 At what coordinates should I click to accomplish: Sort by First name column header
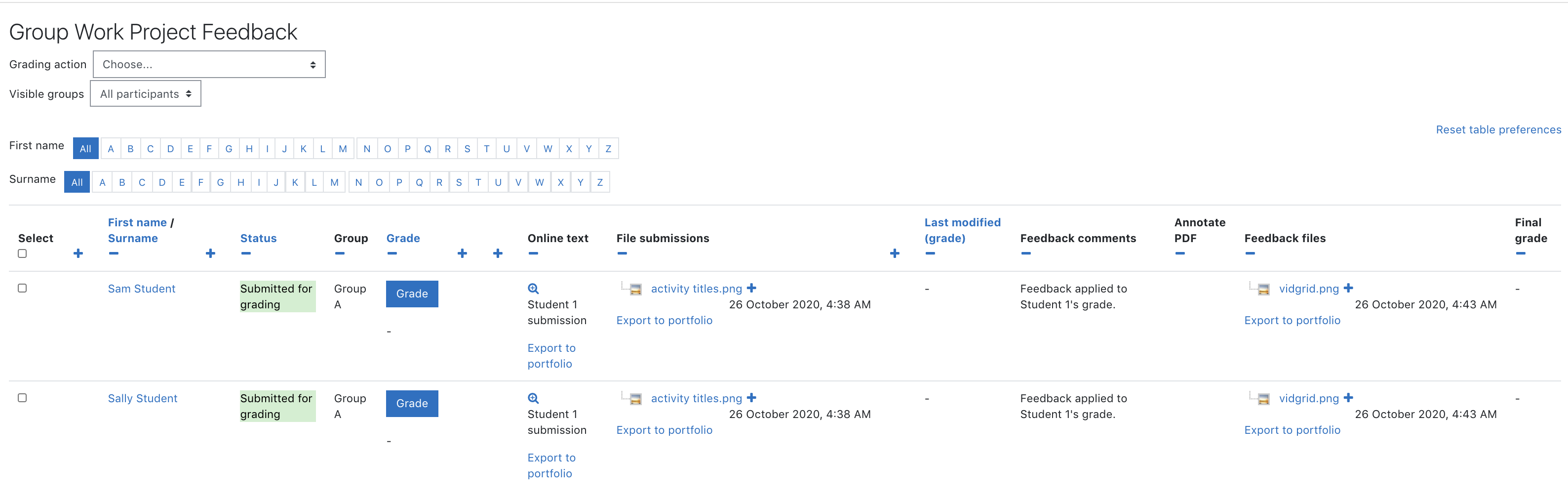point(137,222)
